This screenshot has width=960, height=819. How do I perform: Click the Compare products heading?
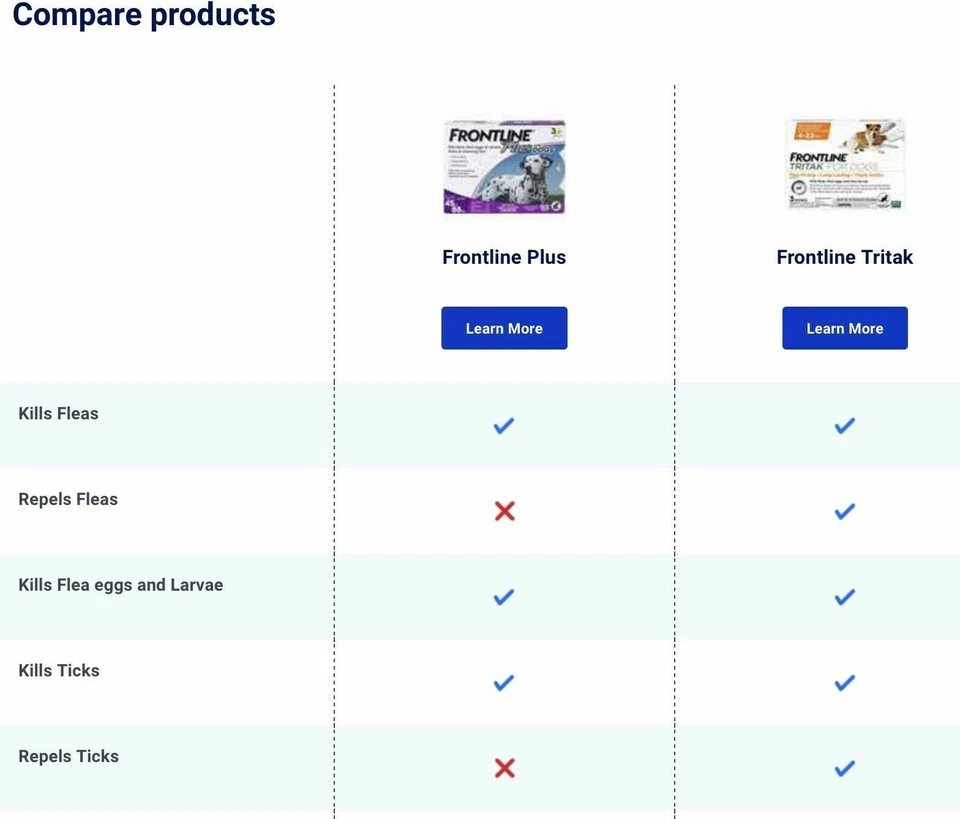pos(143,15)
